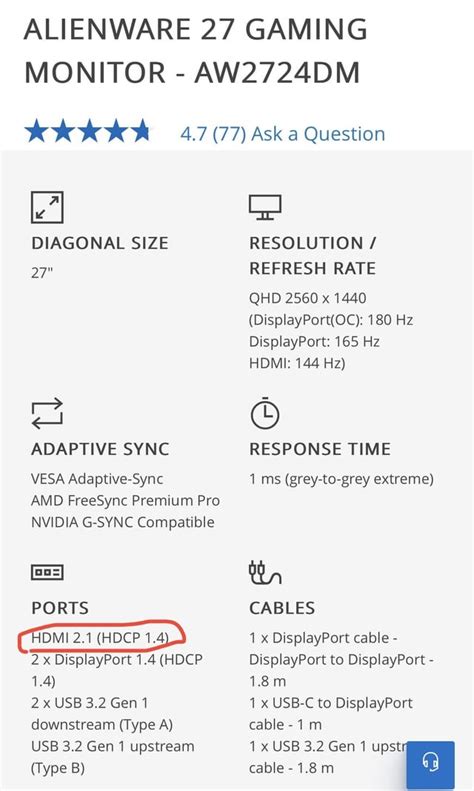Click the PORTS heading

(x=60, y=608)
